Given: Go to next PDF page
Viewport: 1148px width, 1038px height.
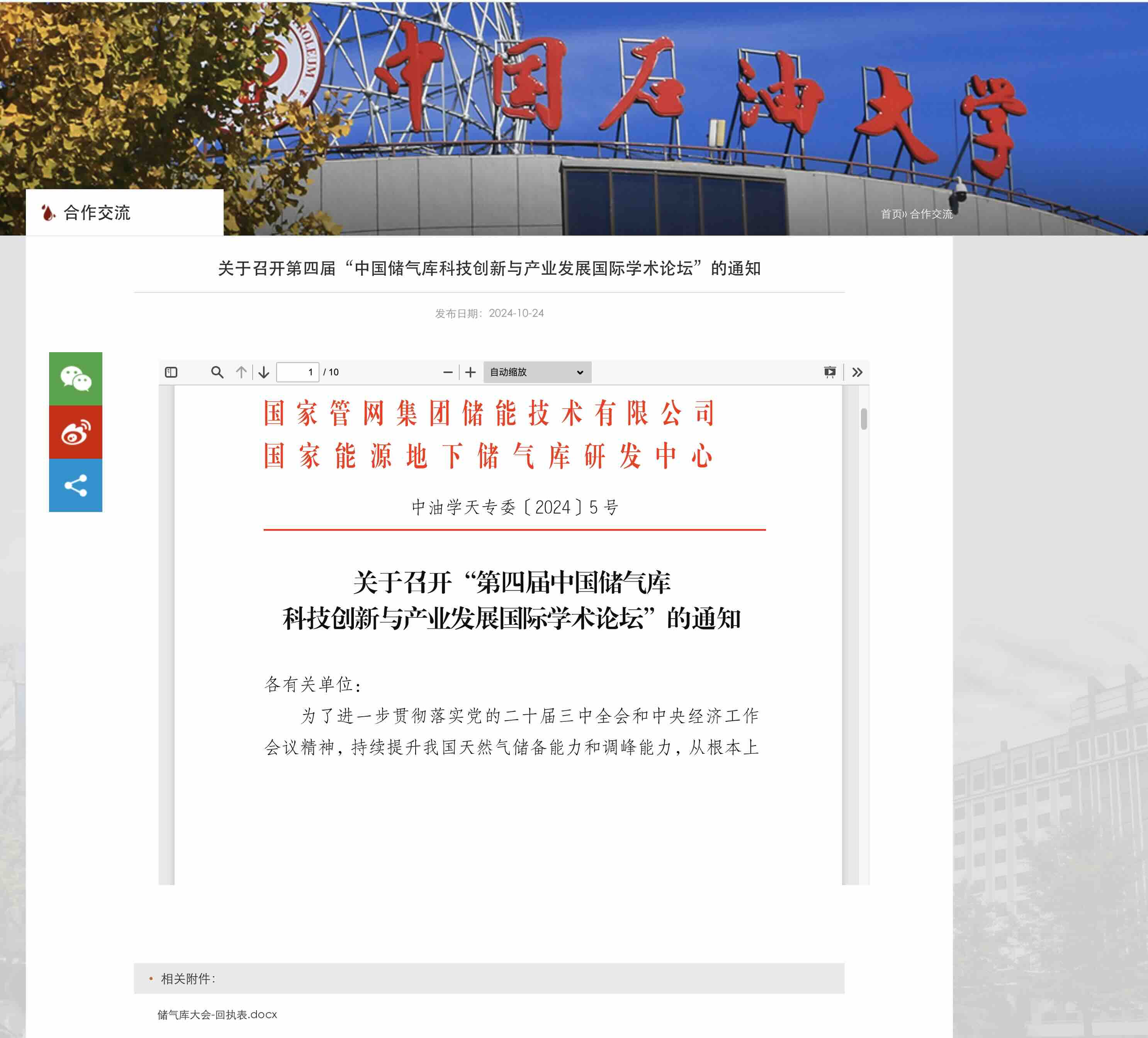Looking at the screenshot, I should click(264, 372).
